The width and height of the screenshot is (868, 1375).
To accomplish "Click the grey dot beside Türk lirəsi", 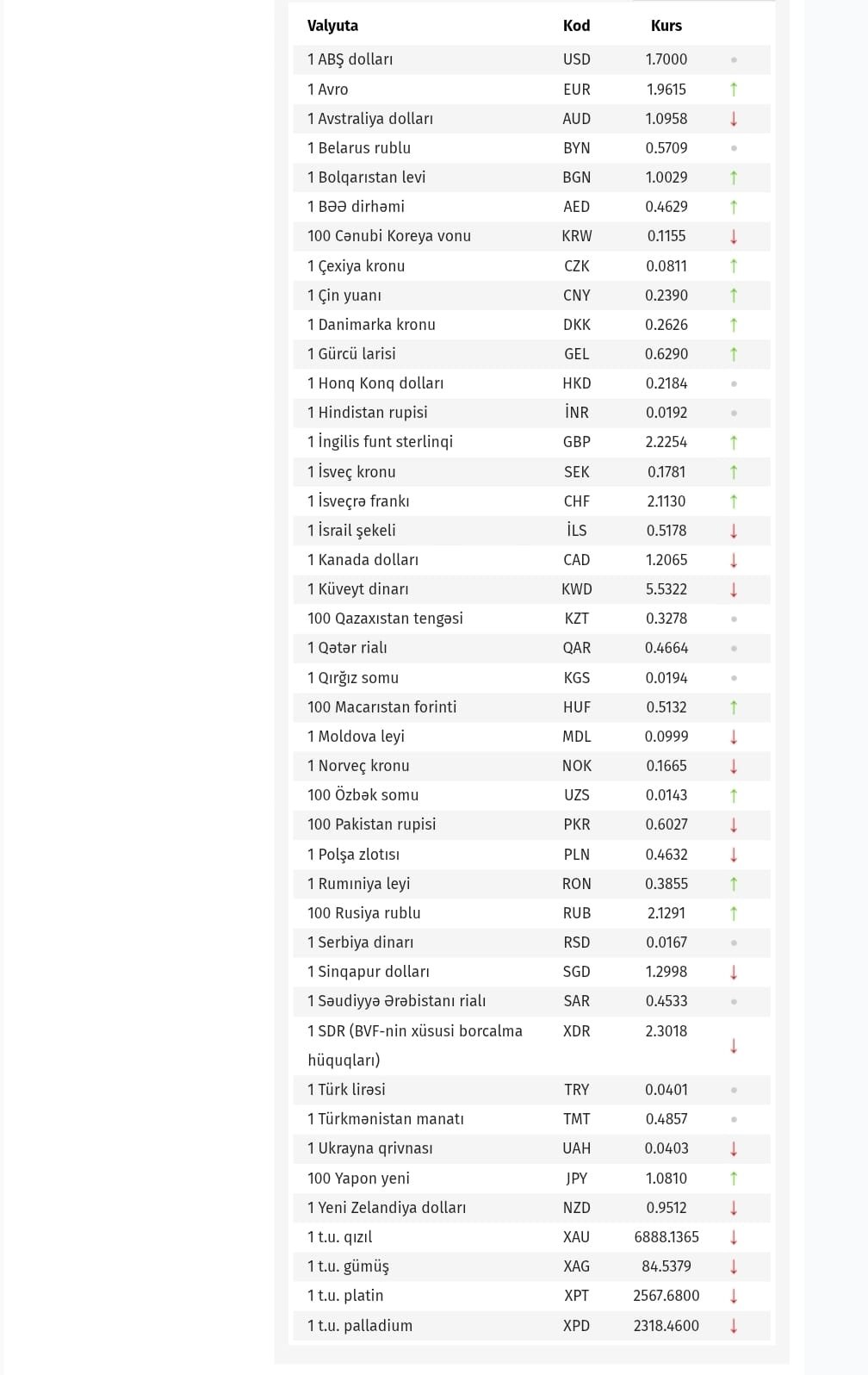I will pos(734,1090).
